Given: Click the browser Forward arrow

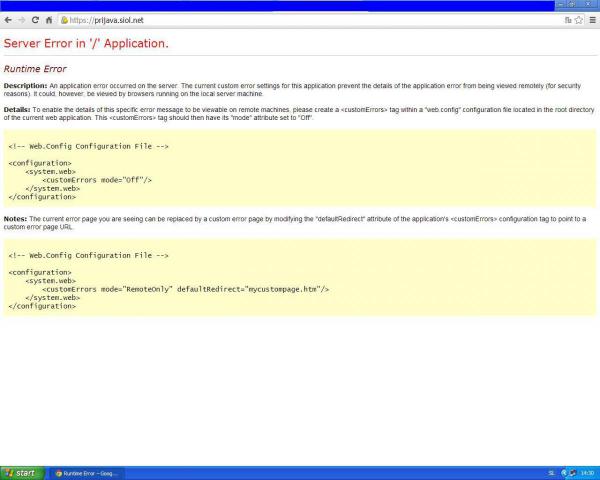Looking at the screenshot, I should click(21, 20).
